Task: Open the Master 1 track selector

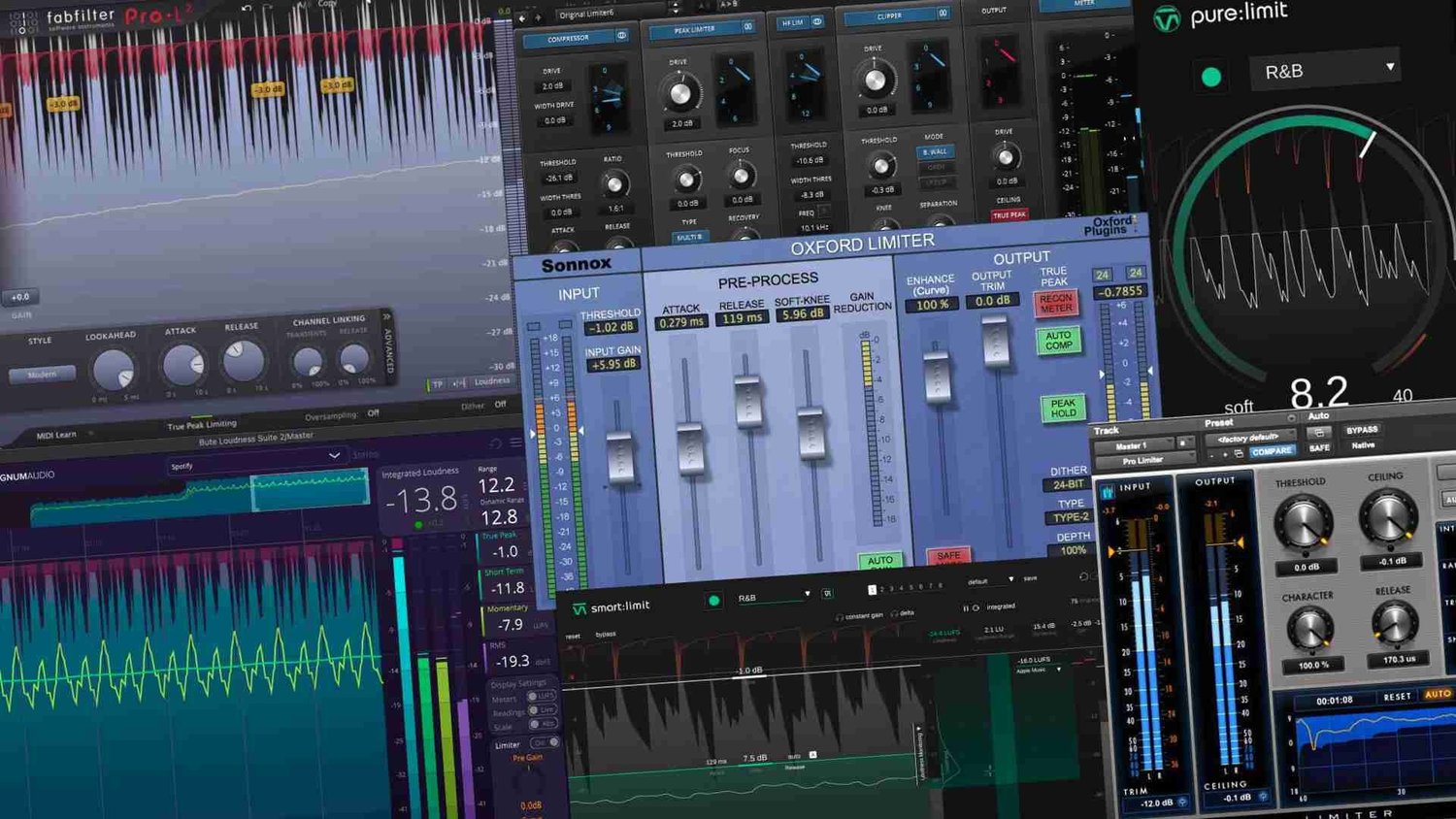Action: (1130, 445)
